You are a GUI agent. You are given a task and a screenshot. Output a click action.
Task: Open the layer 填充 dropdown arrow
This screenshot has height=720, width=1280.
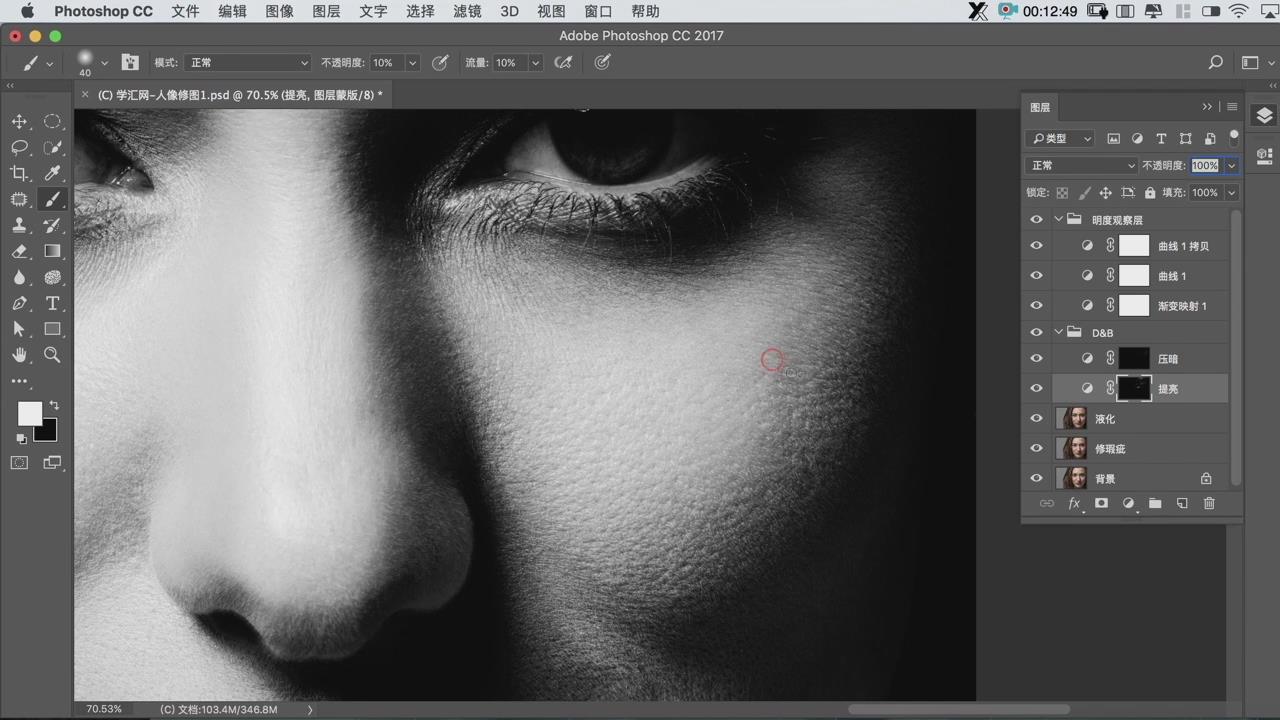[x=1231, y=192]
